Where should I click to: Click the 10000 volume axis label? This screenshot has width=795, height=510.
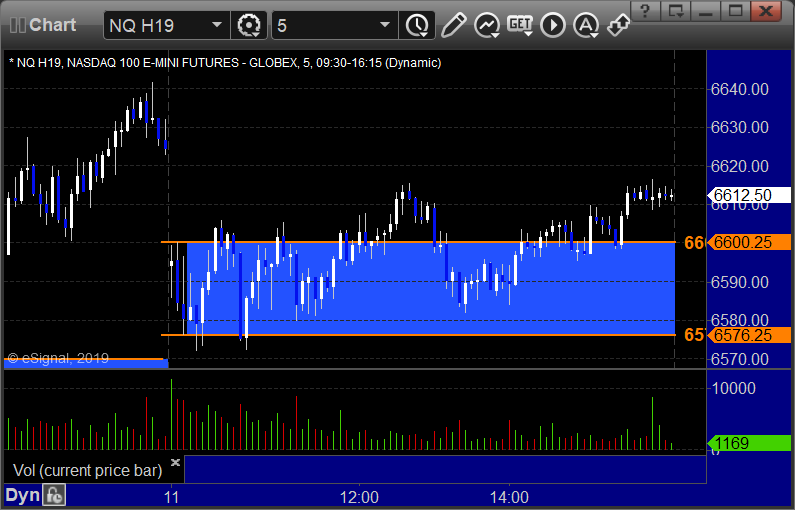click(734, 388)
